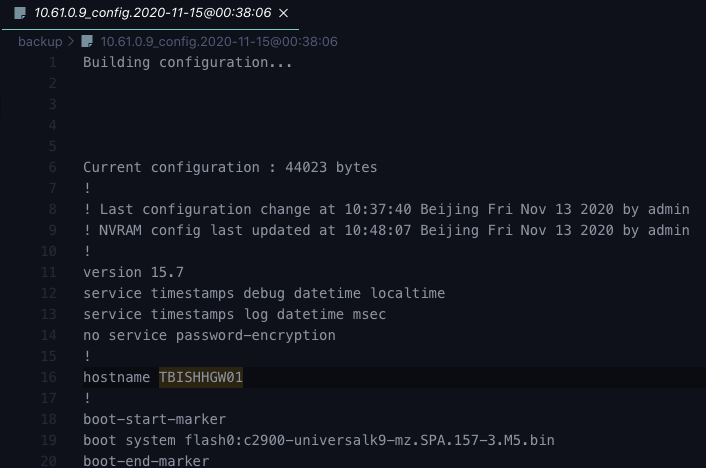Place cursor on the Building configuration line
Image resolution: width=706 pixels, height=468 pixels.
187,63
